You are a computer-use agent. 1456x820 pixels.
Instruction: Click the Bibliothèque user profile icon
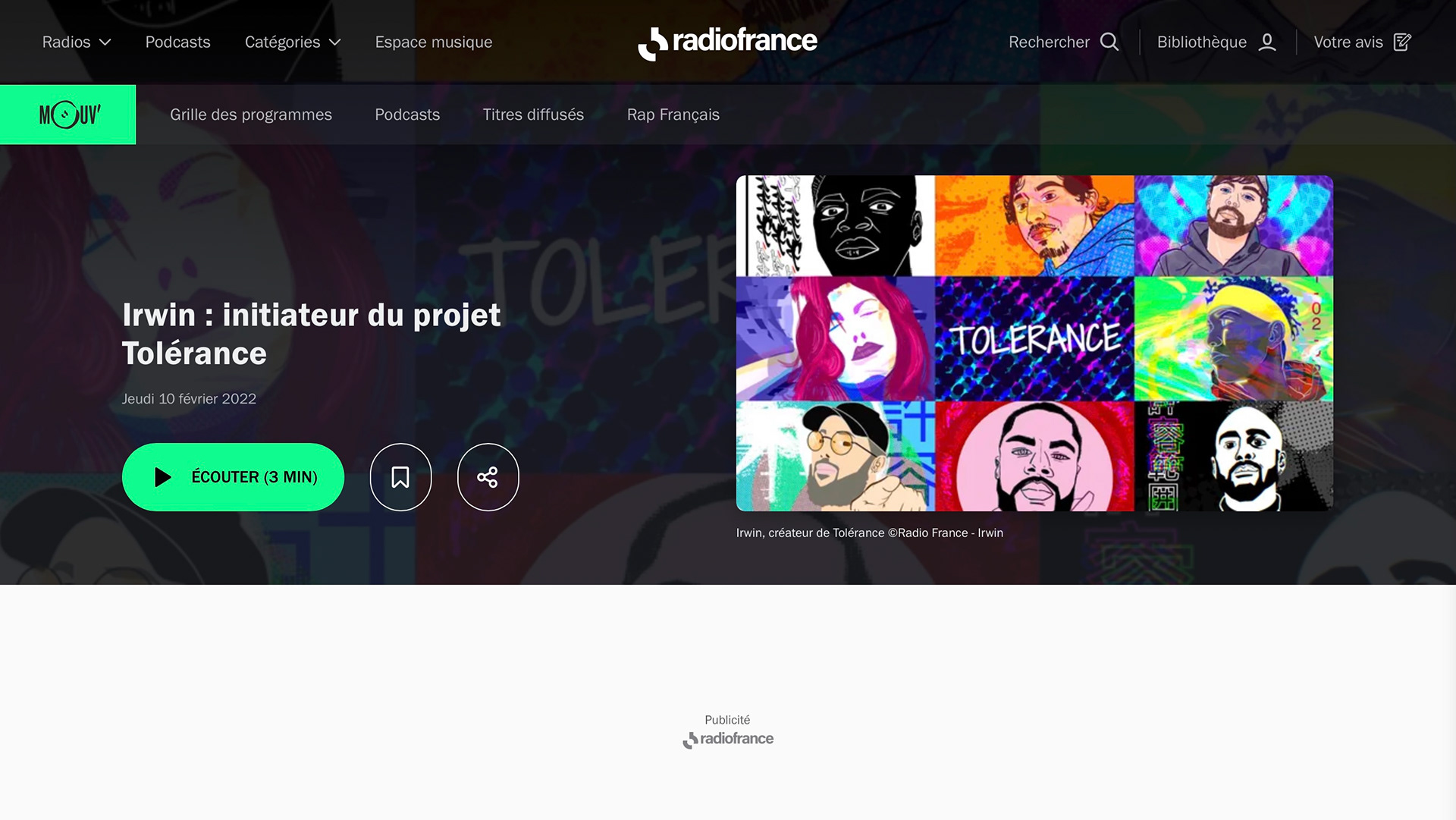click(1267, 42)
